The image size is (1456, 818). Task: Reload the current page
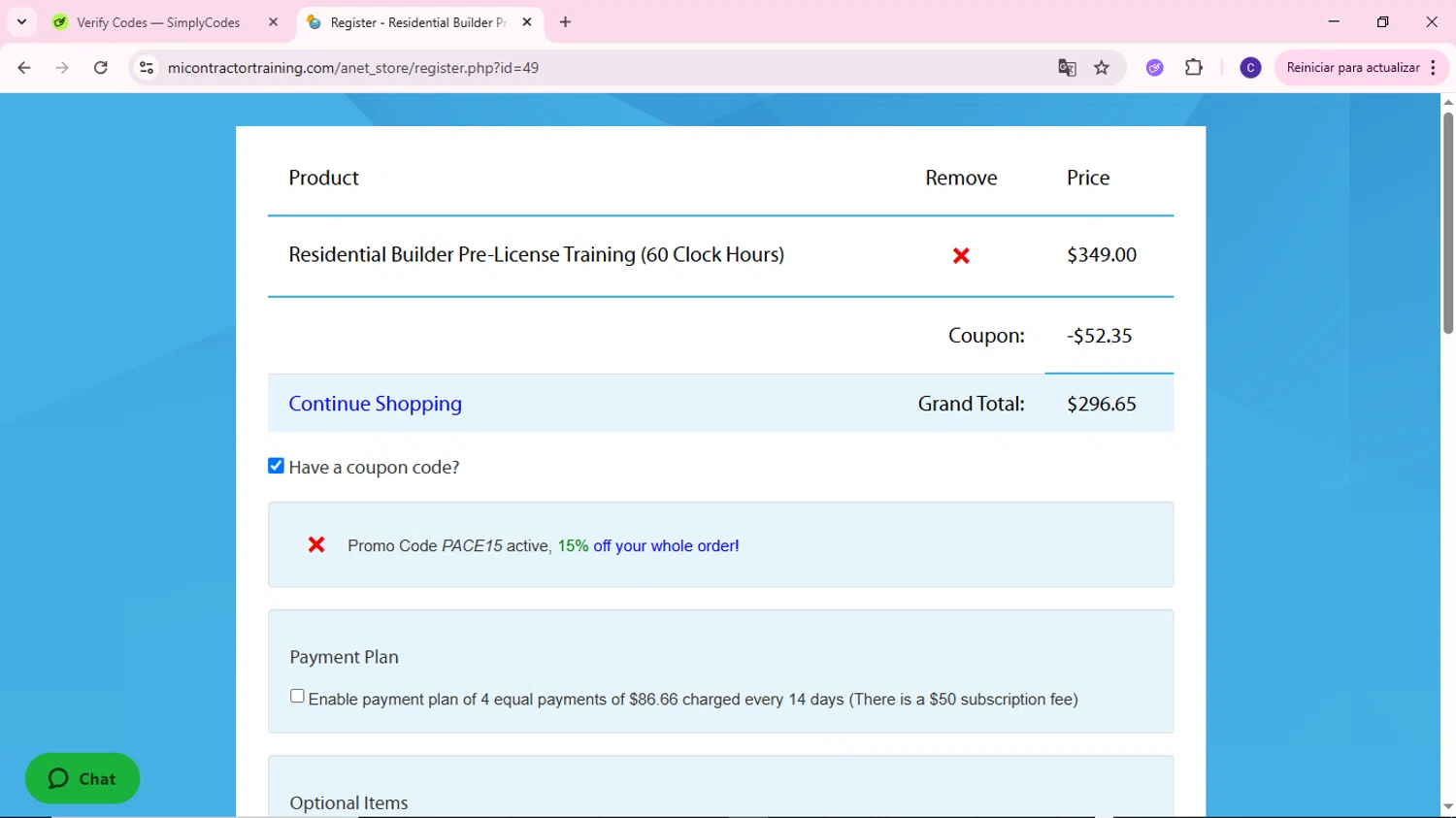pos(100,68)
